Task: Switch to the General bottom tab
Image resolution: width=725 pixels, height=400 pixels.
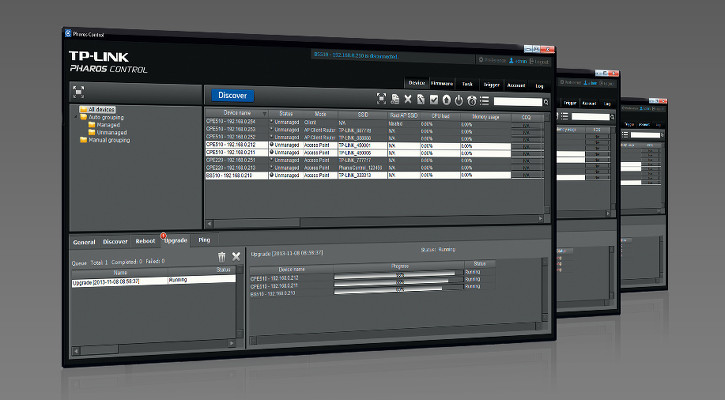Action: pos(84,242)
